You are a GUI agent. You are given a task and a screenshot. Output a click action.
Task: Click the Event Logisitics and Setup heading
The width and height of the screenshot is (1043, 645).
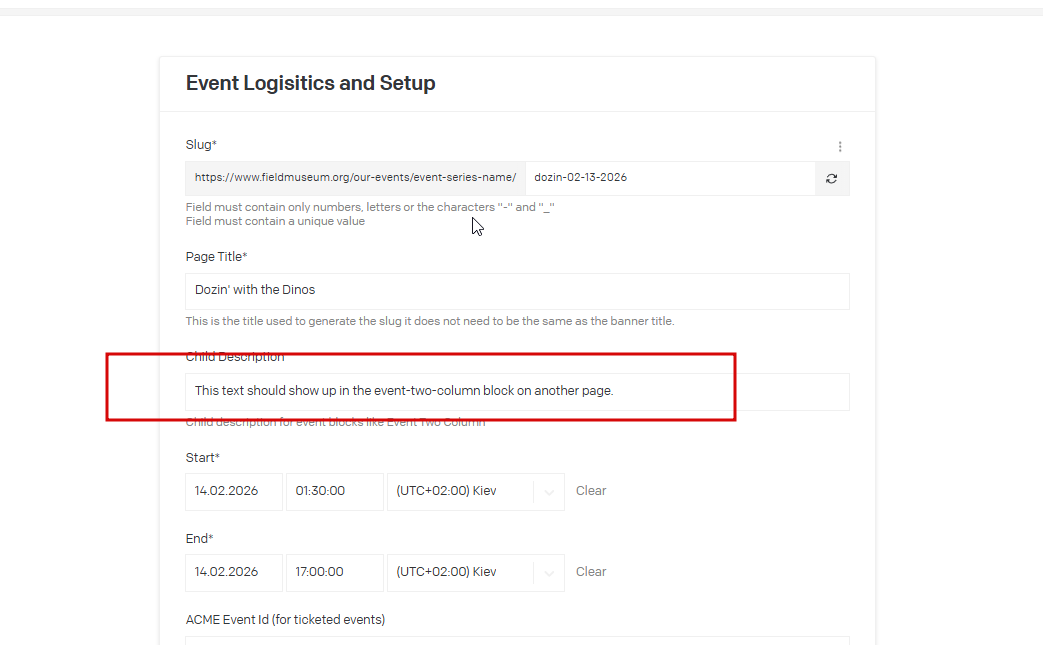click(310, 83)
